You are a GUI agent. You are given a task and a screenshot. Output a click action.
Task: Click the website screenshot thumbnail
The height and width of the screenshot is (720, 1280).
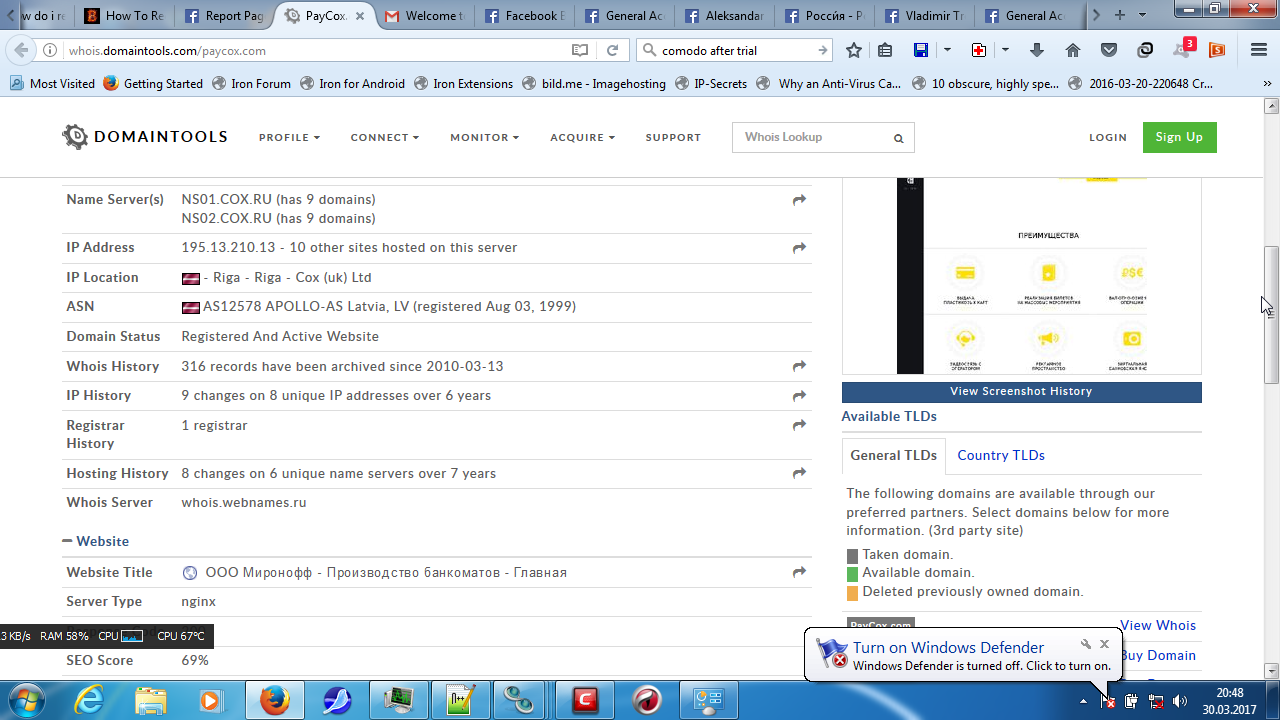[x=1021, y=276]
